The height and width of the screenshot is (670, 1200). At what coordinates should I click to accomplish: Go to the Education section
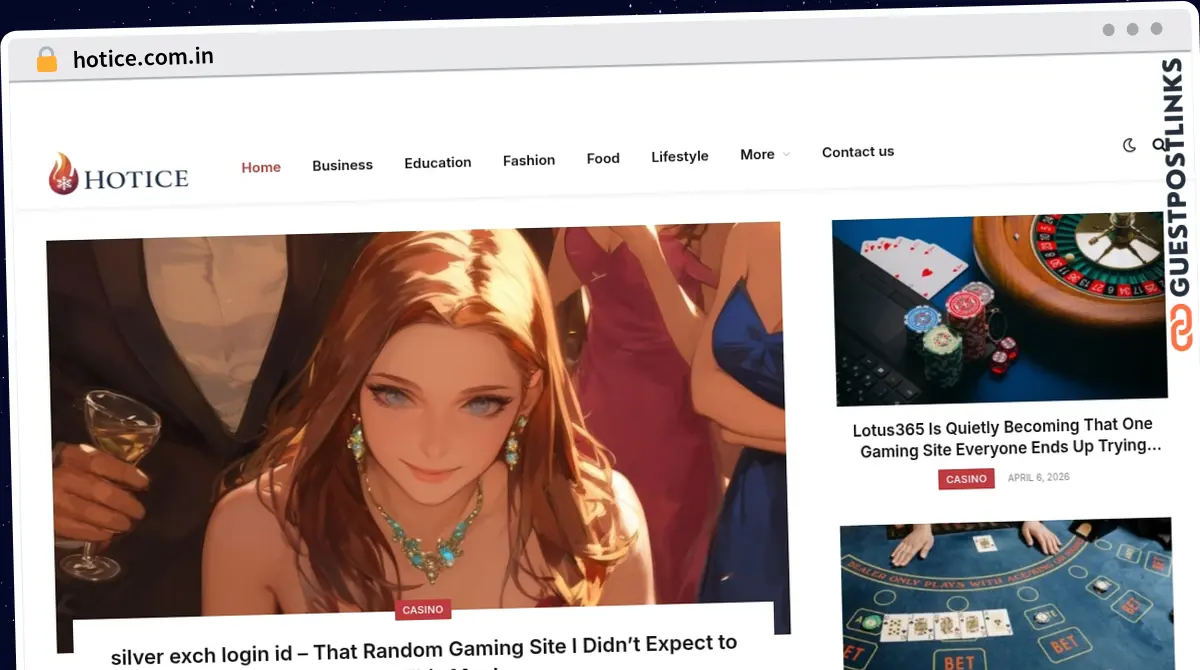coord(438,162)
